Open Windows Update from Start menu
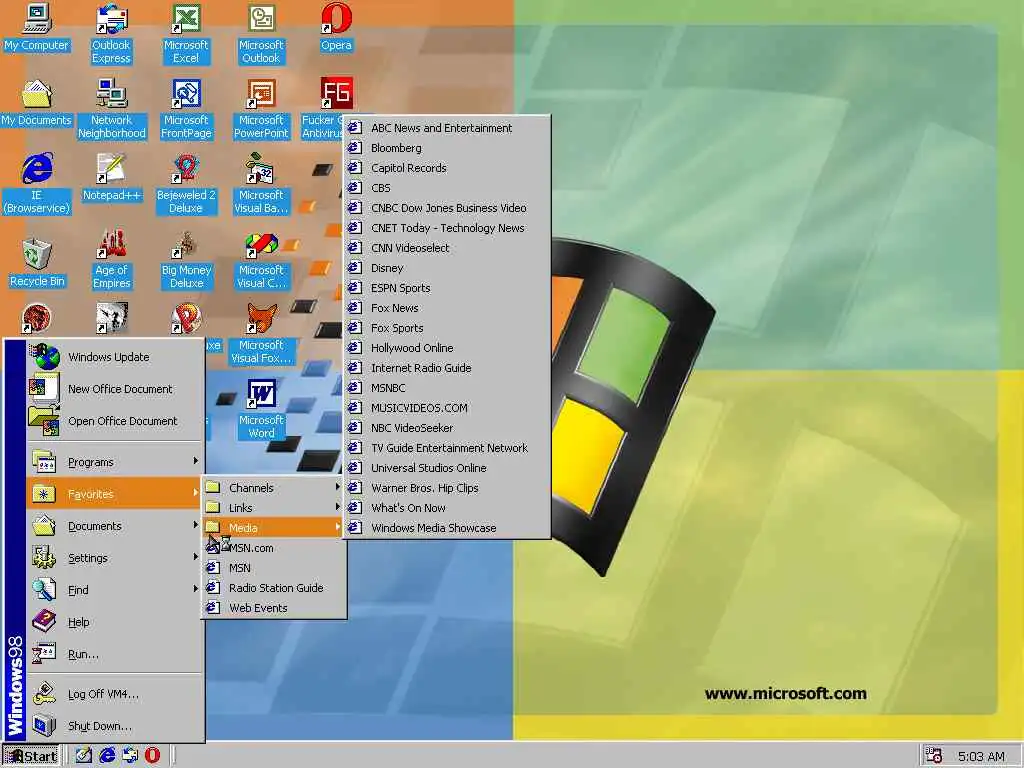1024x768 pixels. [115, 357]
